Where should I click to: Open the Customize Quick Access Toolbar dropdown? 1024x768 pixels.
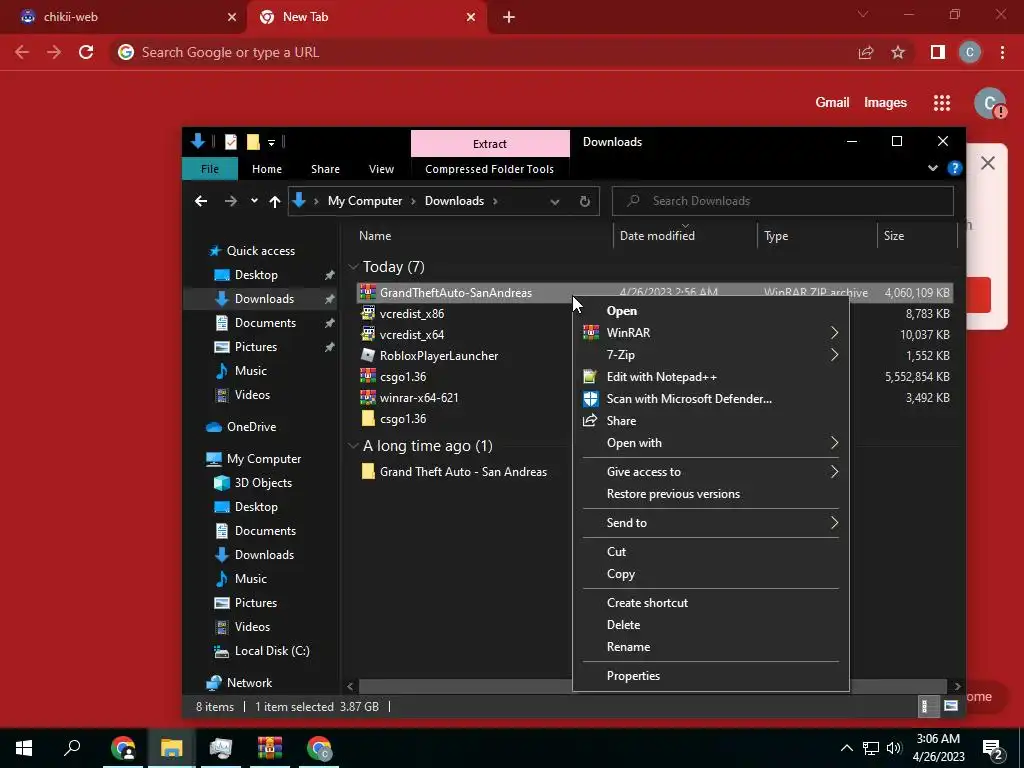click(x=271, y=142)
